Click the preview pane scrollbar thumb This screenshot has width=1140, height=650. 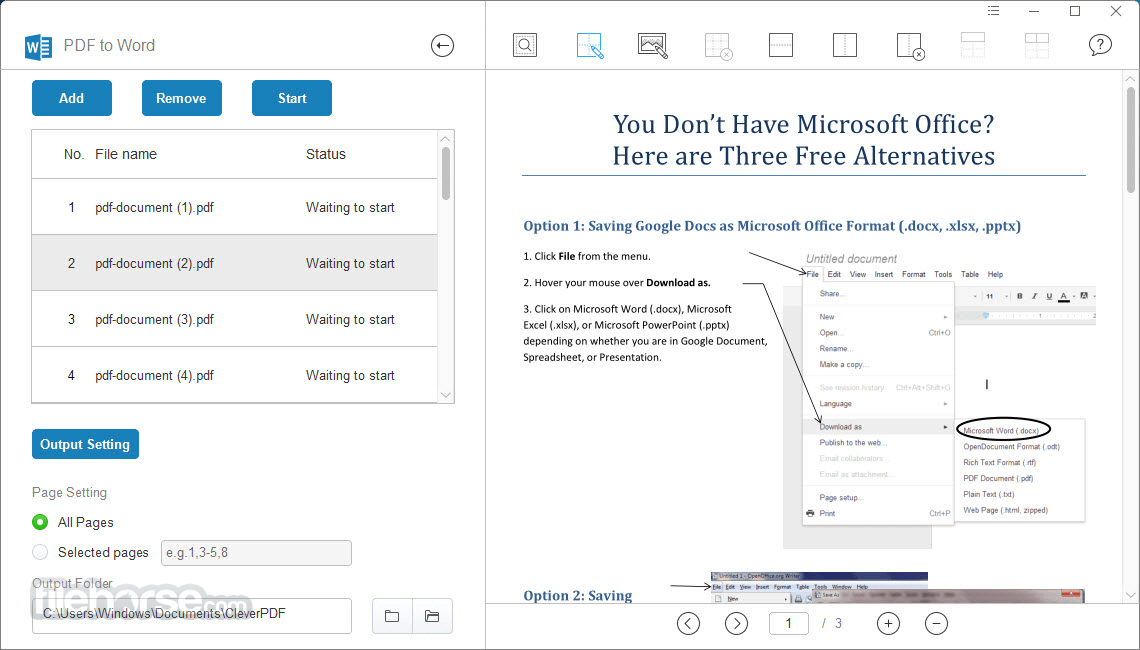1131,140
